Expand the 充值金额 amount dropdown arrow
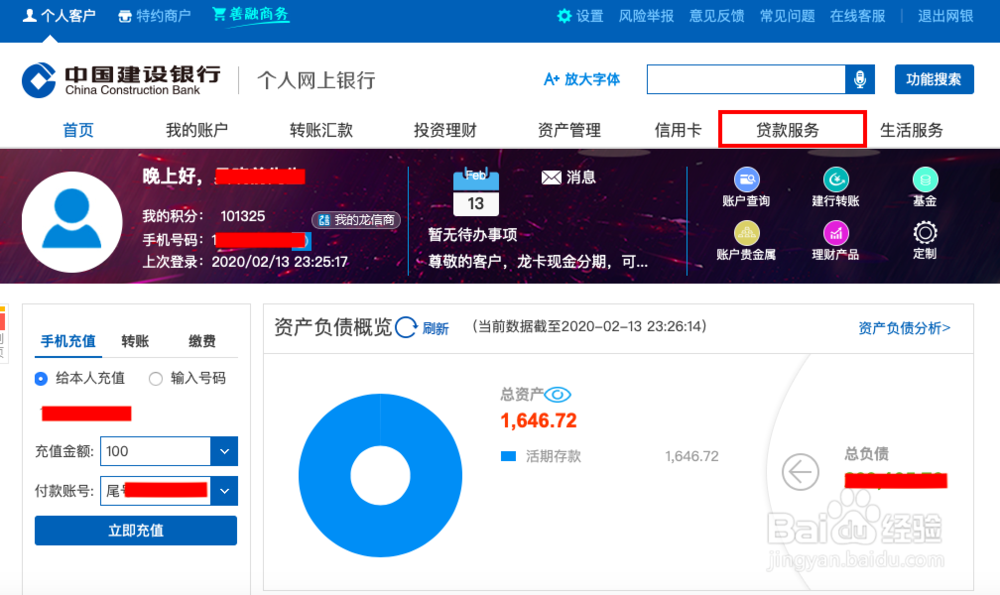This screenshot has width=1000, height=595. tap(224, 452)
